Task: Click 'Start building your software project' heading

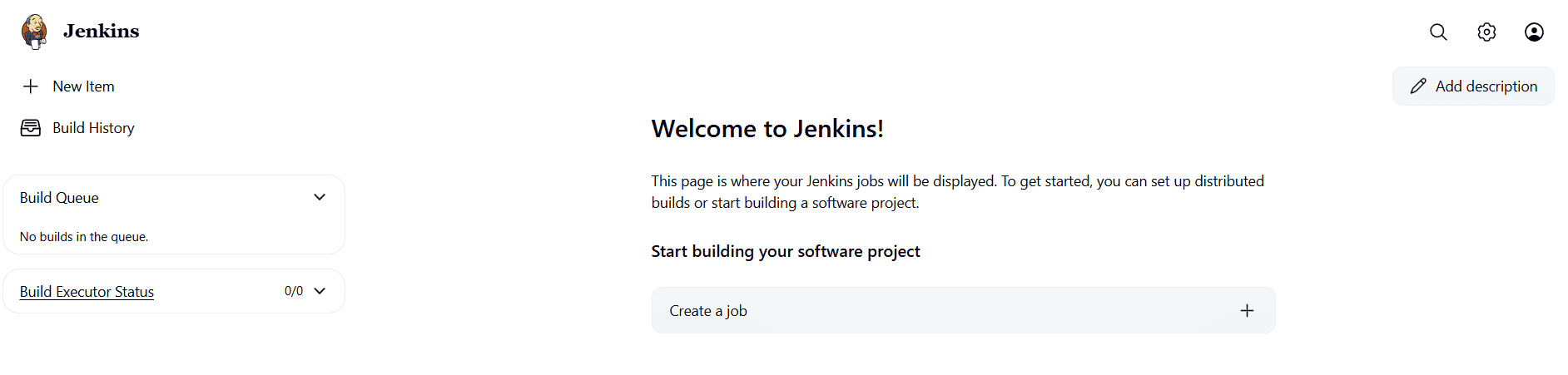Action: [786, 251]
